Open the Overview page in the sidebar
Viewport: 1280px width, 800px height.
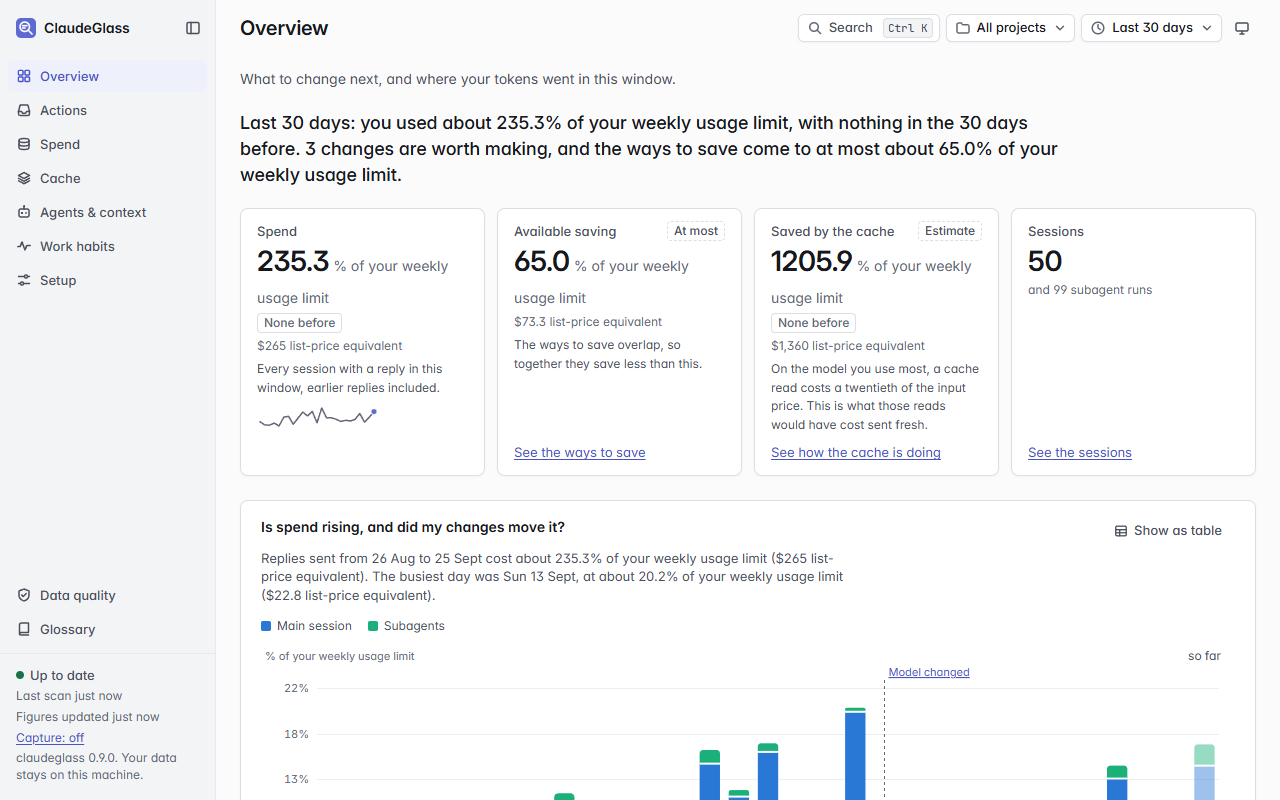108,76
